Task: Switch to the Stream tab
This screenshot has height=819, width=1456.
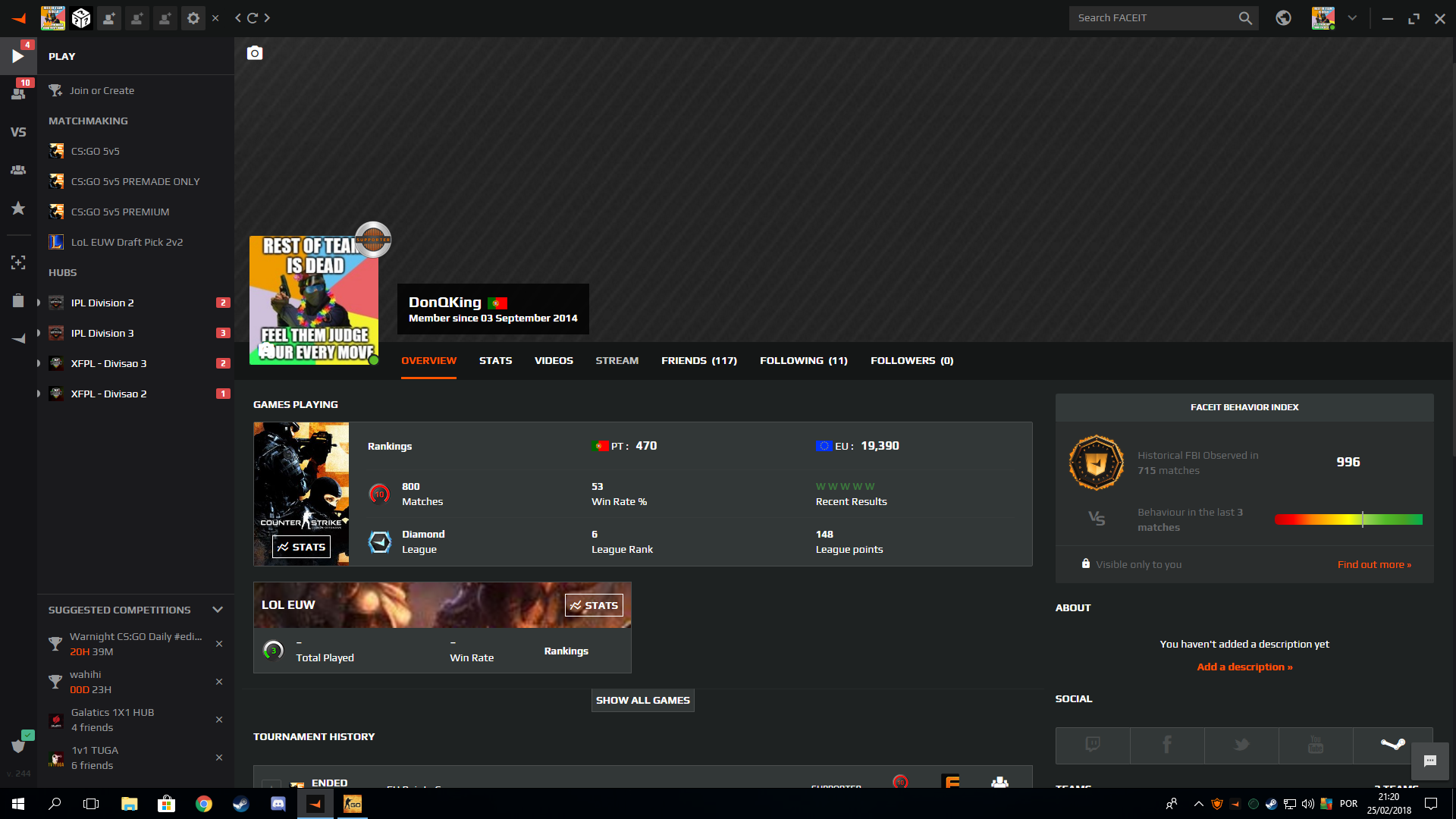Action: coord(617,361)
